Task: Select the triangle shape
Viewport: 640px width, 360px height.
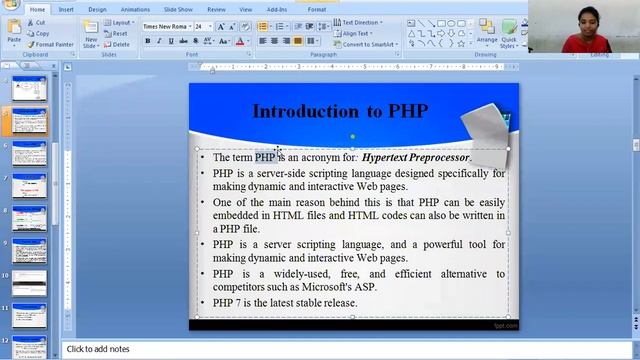Action: 411,33
